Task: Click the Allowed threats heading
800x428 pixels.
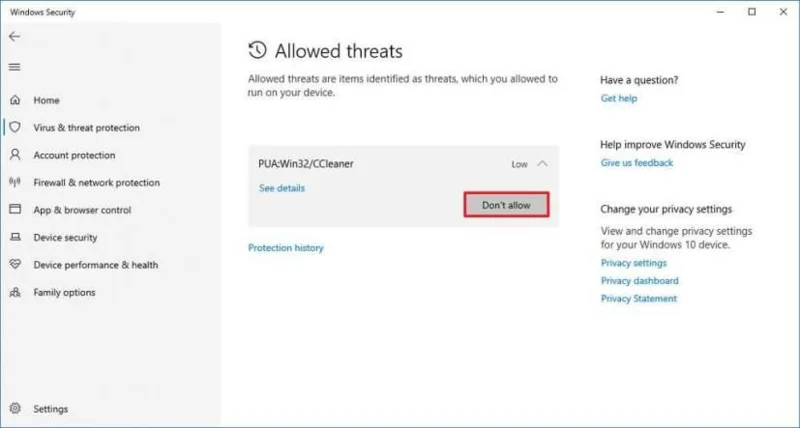Action: (339, 51)
